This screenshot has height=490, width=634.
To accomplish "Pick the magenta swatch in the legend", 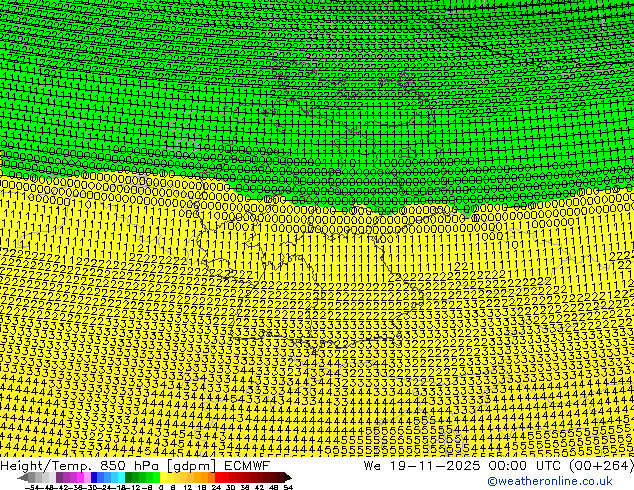I will click(x=80, y=477).
